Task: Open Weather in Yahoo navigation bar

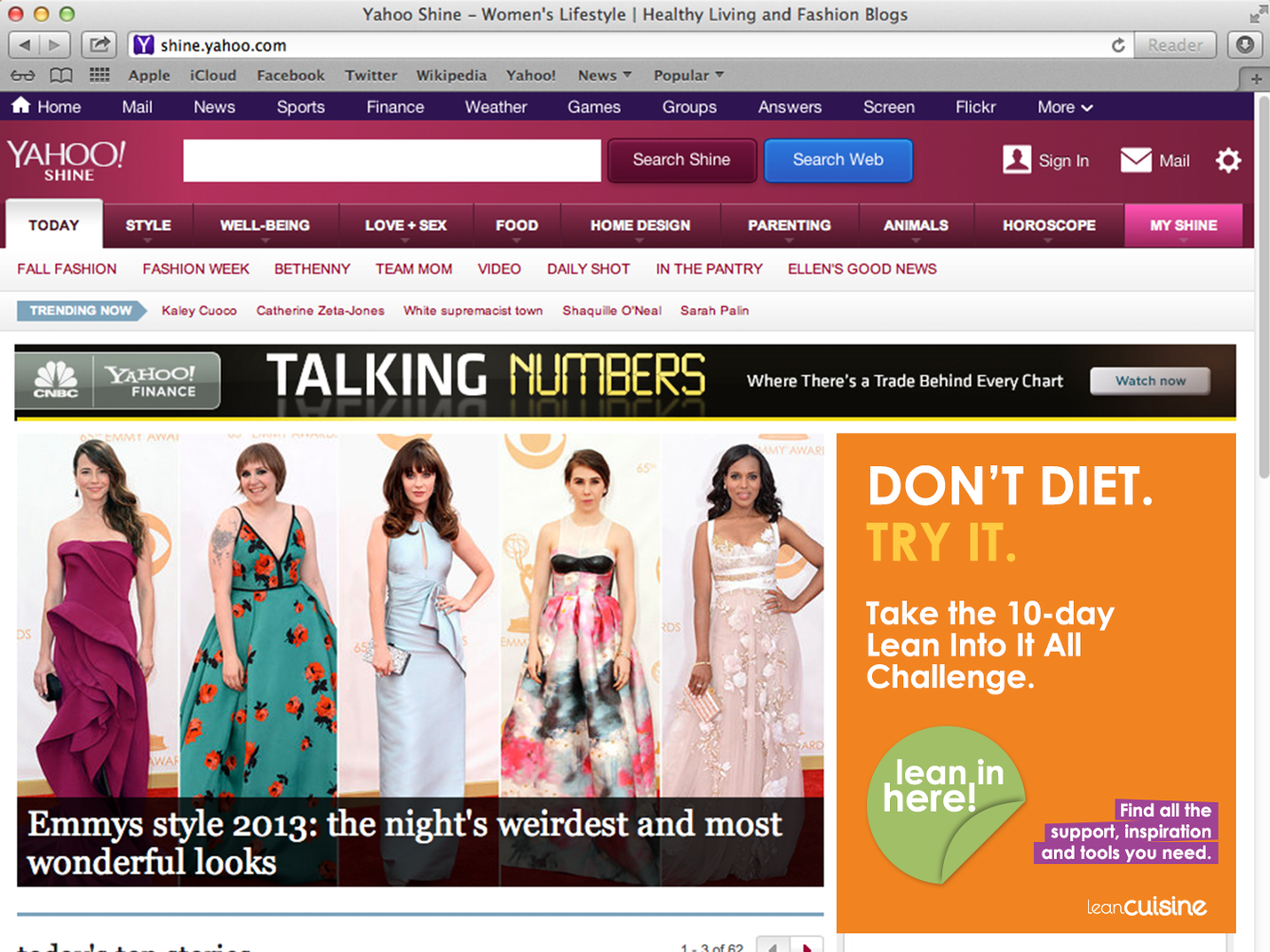Action: (x=496, y=107)
